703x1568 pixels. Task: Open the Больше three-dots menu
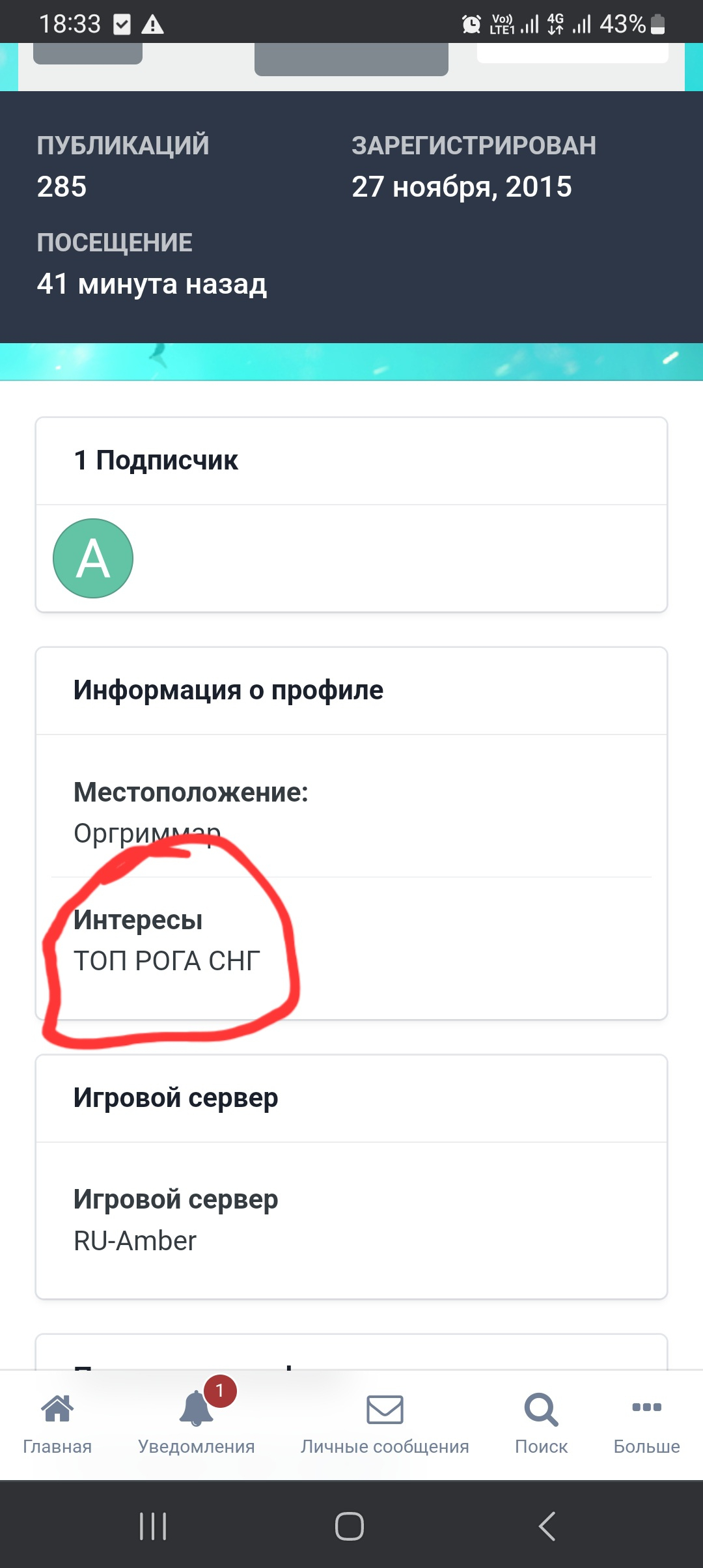[x=646, y=1407]
